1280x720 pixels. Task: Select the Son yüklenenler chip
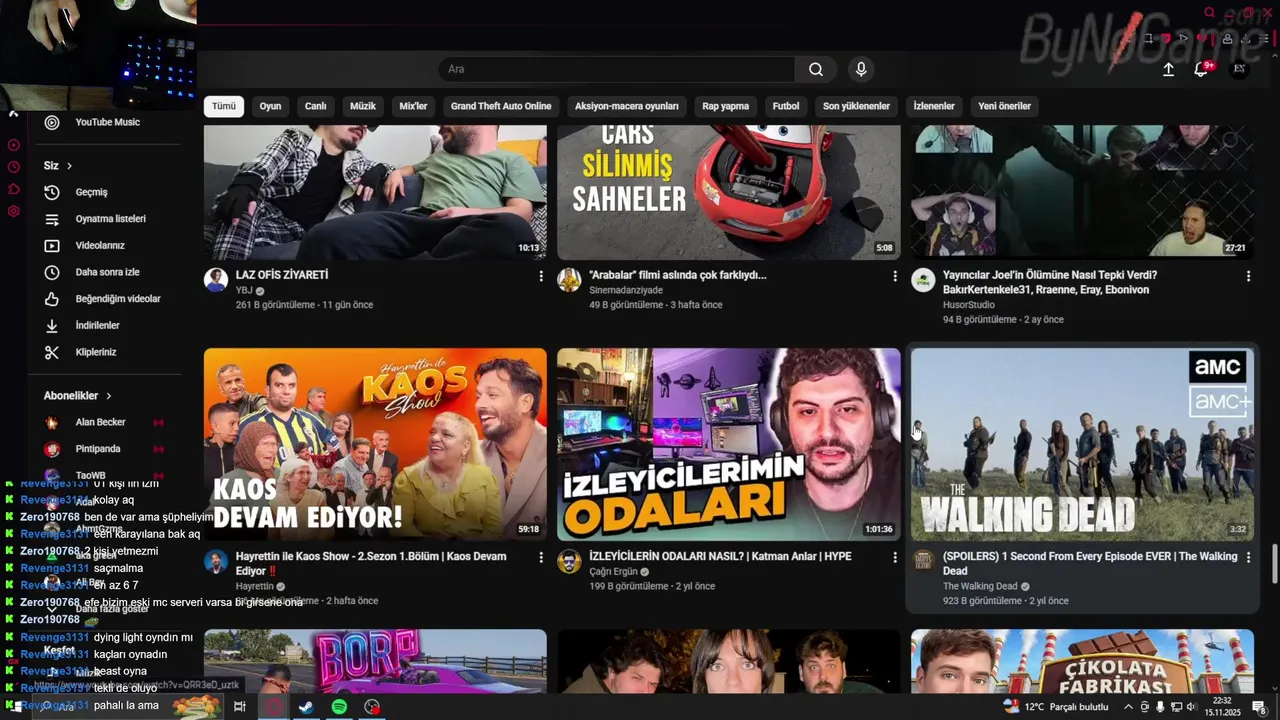point(856,106)
